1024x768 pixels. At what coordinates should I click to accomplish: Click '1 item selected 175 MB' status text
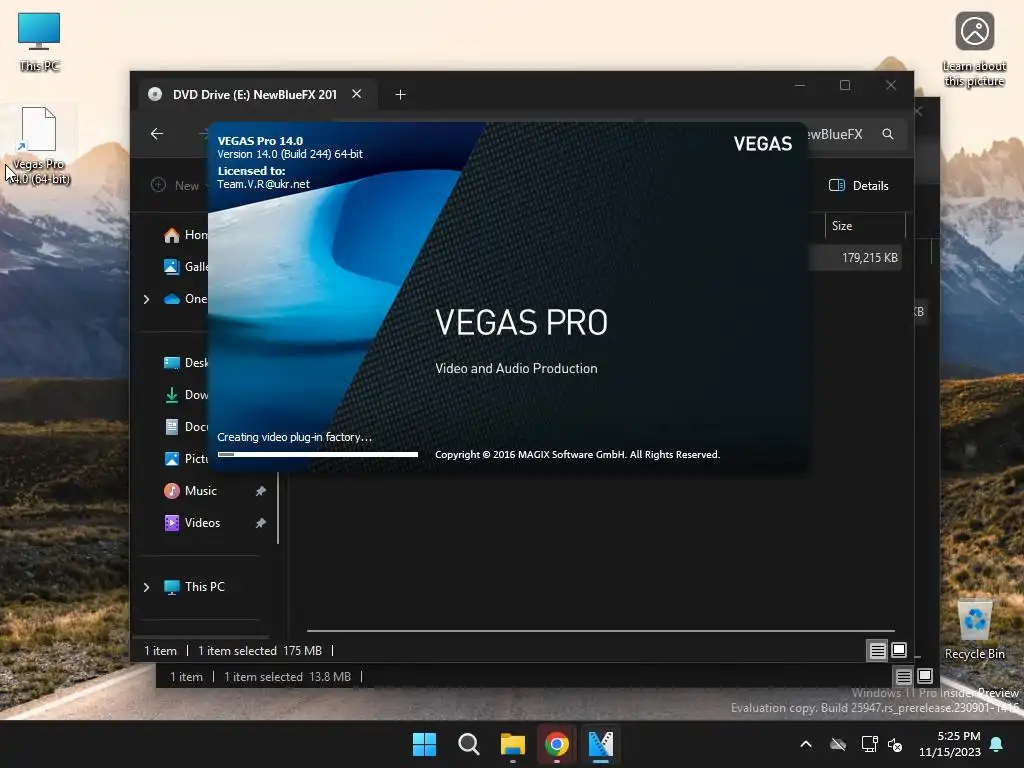(x=260, y=650)
